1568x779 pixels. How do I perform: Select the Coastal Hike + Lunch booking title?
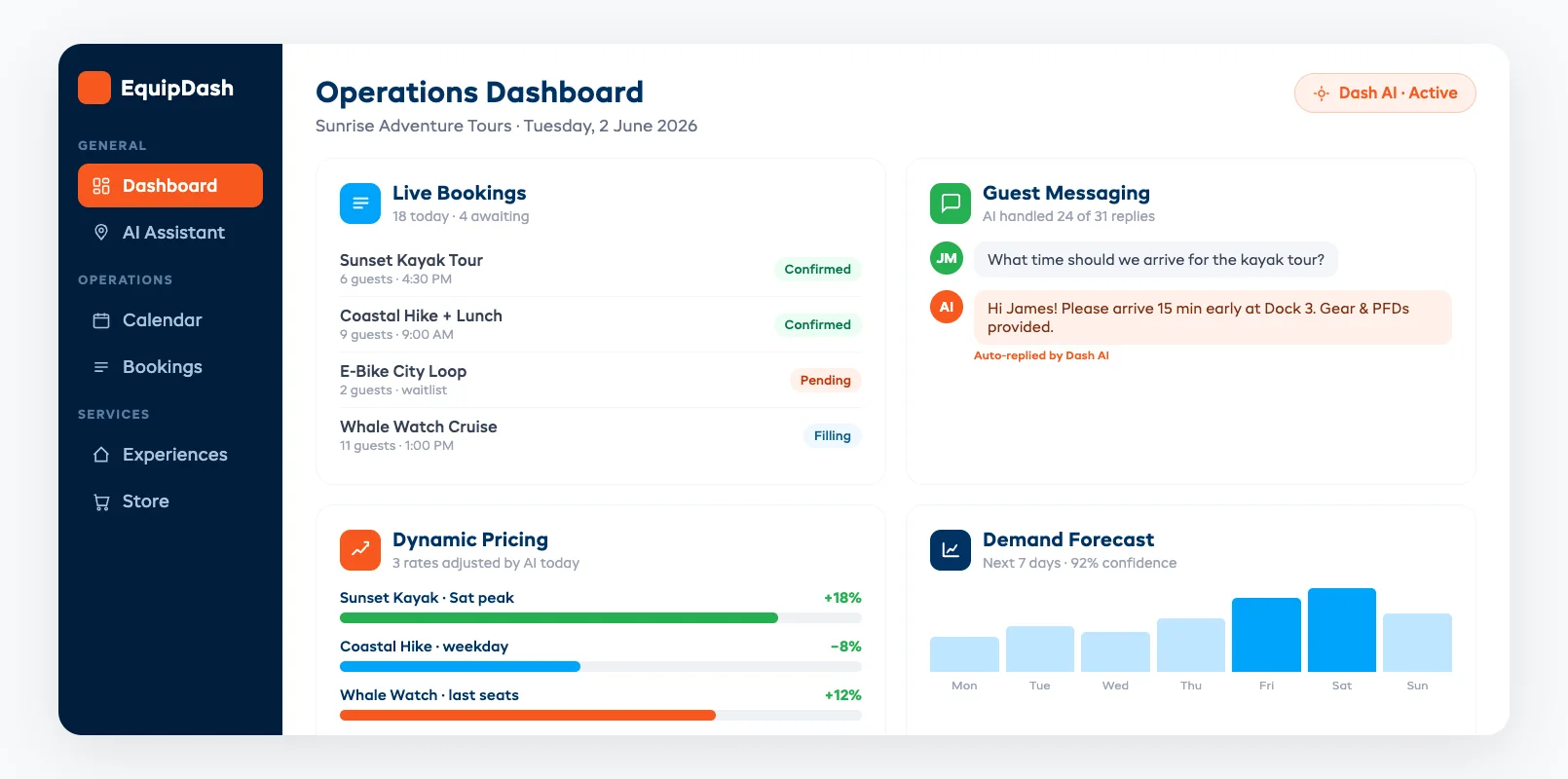421,315
